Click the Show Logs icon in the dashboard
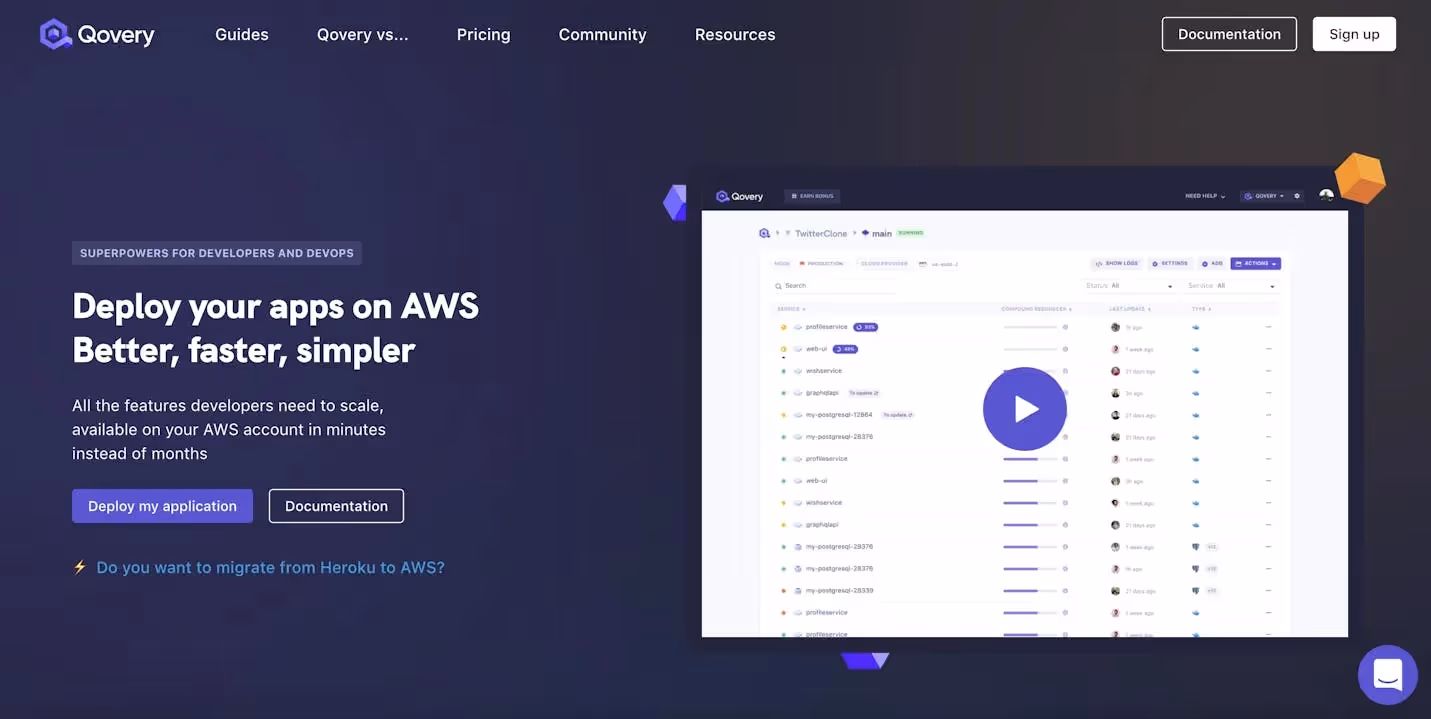The width and height of the screenshot is (1431, 719). point(1098,263)
